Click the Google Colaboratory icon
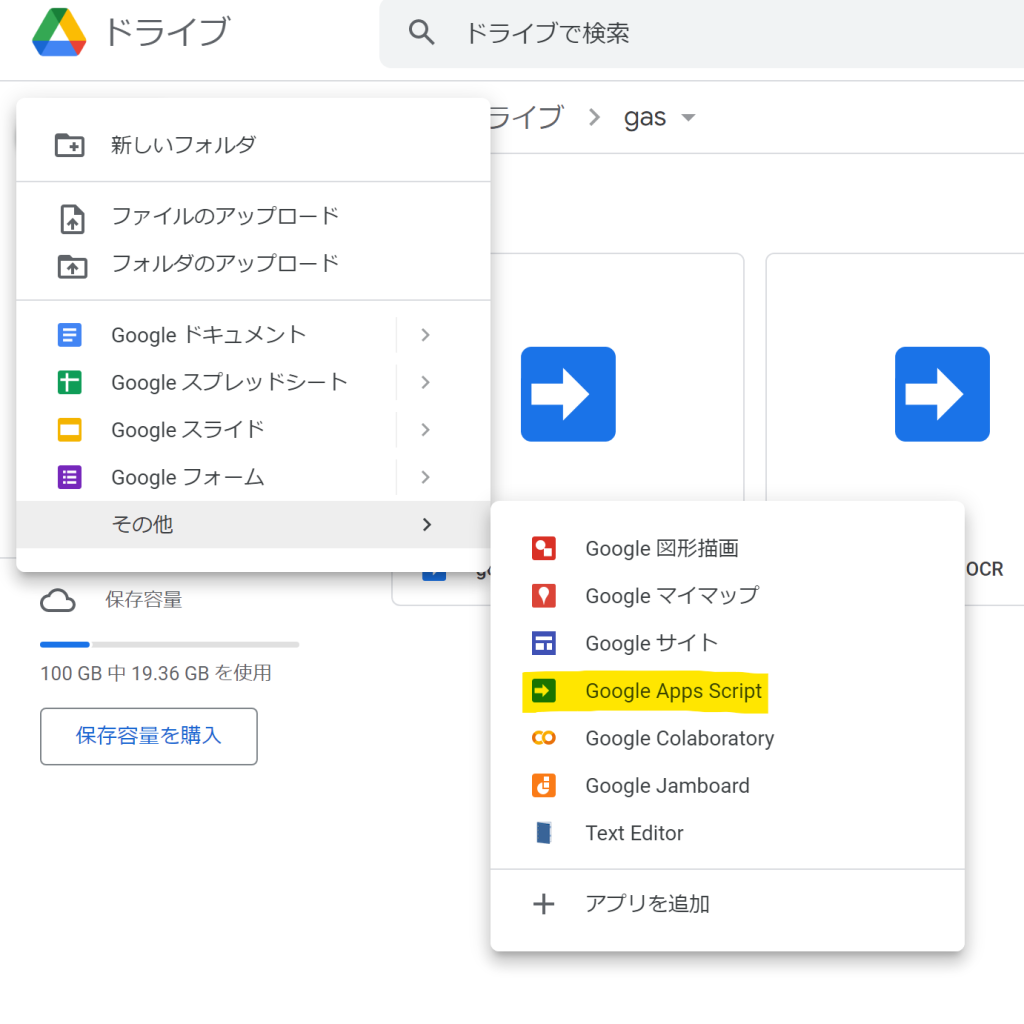 tap(543, 738)
